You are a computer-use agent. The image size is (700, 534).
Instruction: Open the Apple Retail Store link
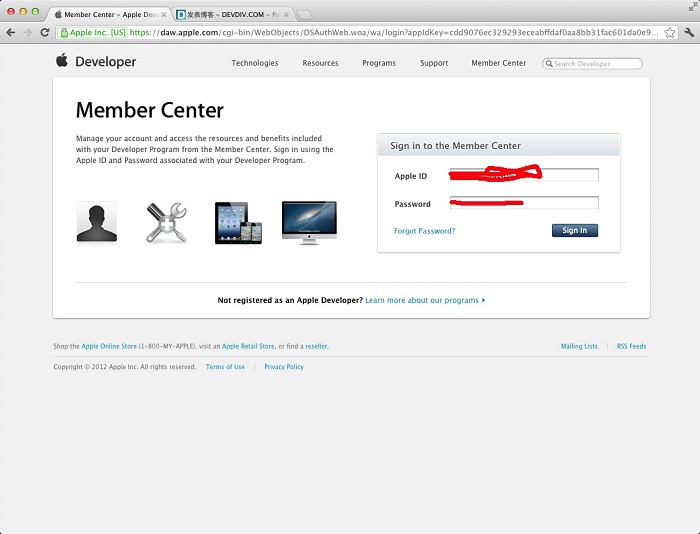click(248, 346)
